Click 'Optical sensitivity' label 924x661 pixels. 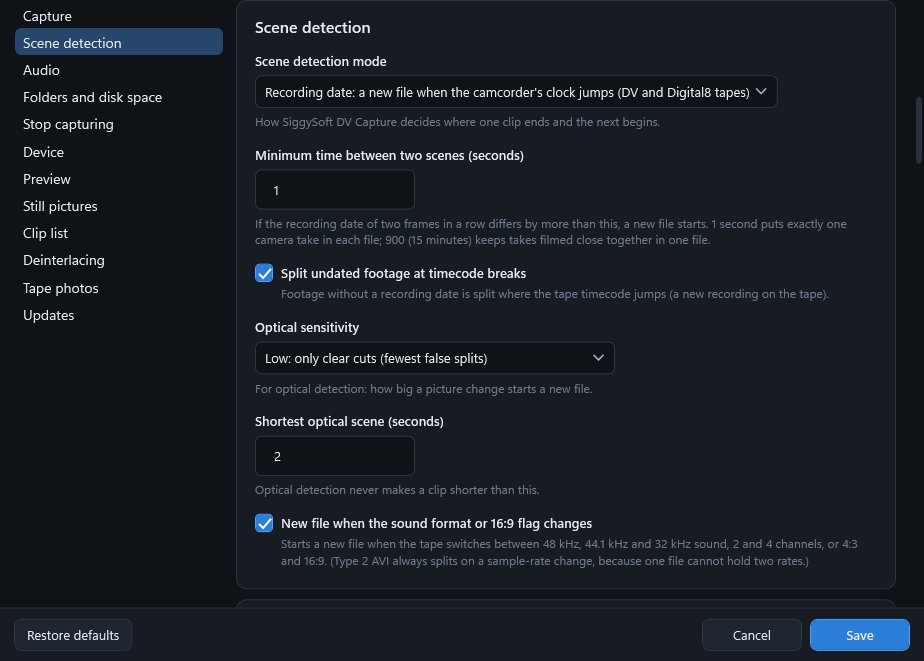click(x=307, y=328)
